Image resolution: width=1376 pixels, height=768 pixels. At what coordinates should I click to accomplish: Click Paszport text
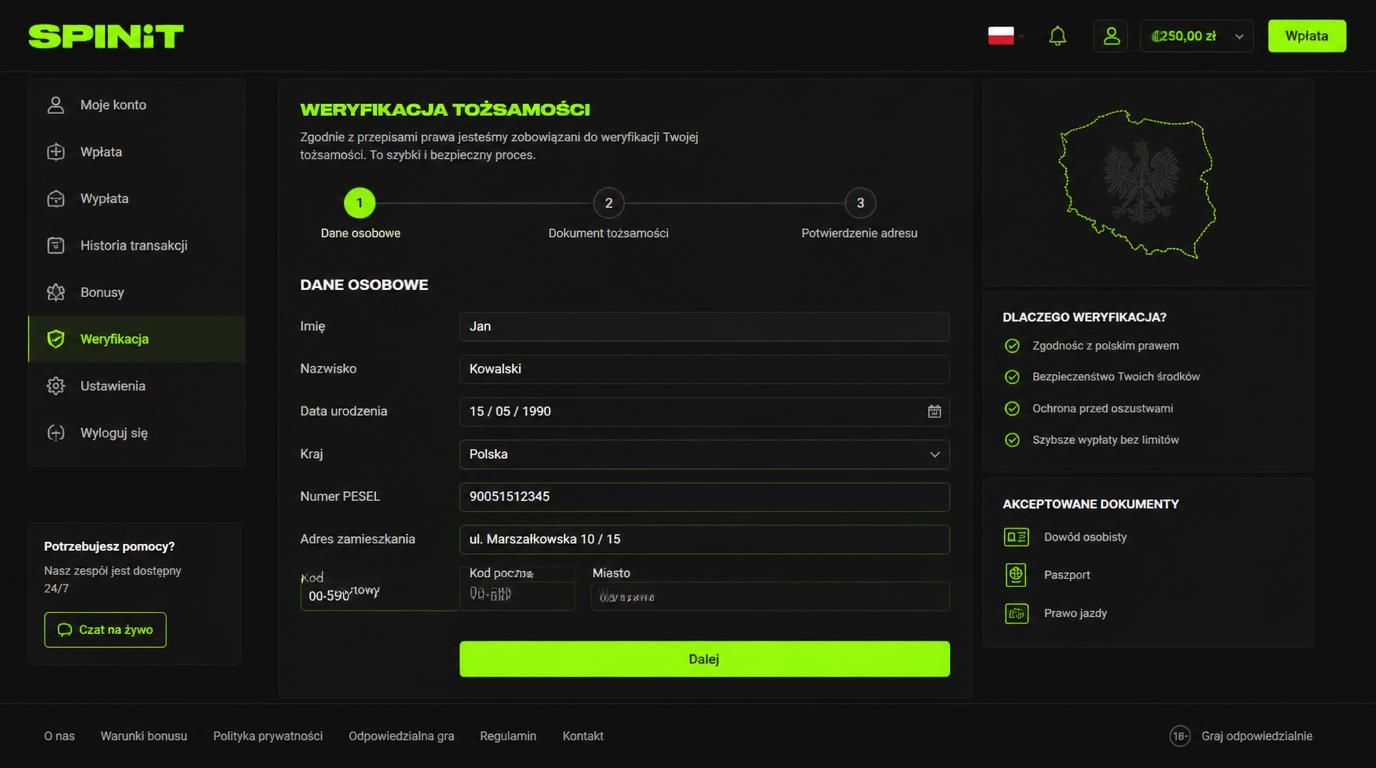[1067, 575]
